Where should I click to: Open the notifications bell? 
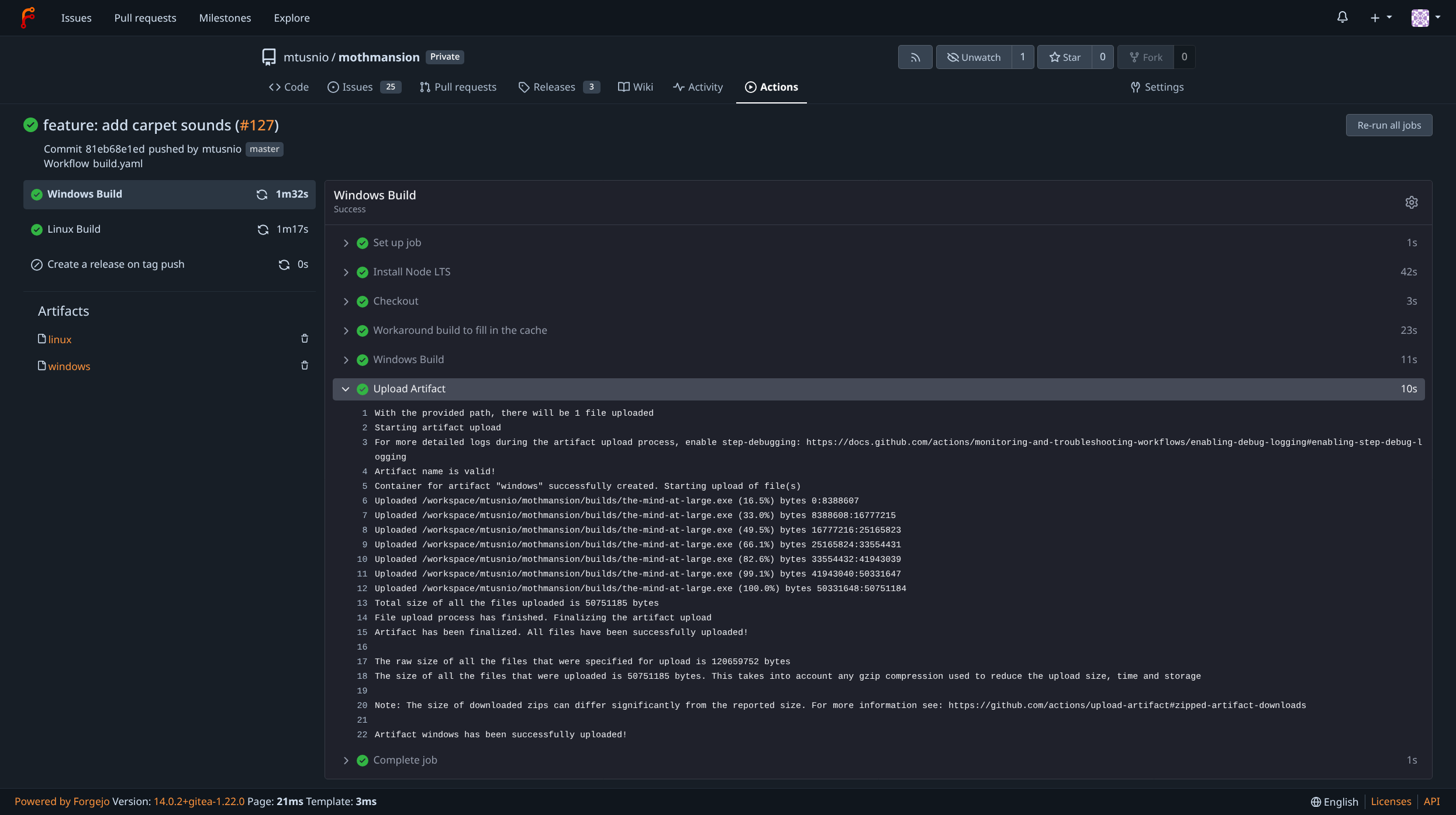click(1342, 18)
